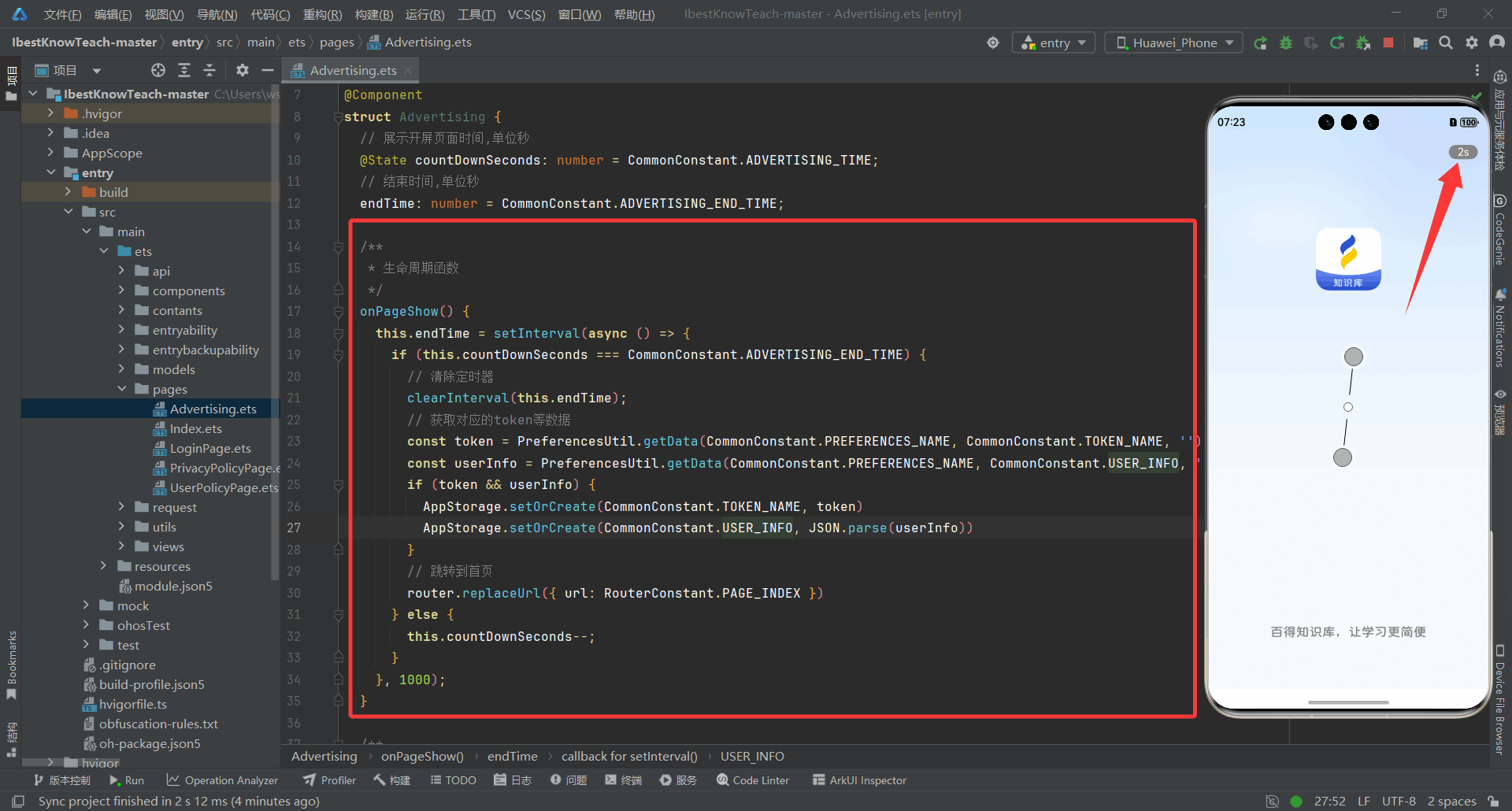Click UTF-8 encoding in status bar
Viewport: 1512px width, 811px height.
click(1399, 801)
